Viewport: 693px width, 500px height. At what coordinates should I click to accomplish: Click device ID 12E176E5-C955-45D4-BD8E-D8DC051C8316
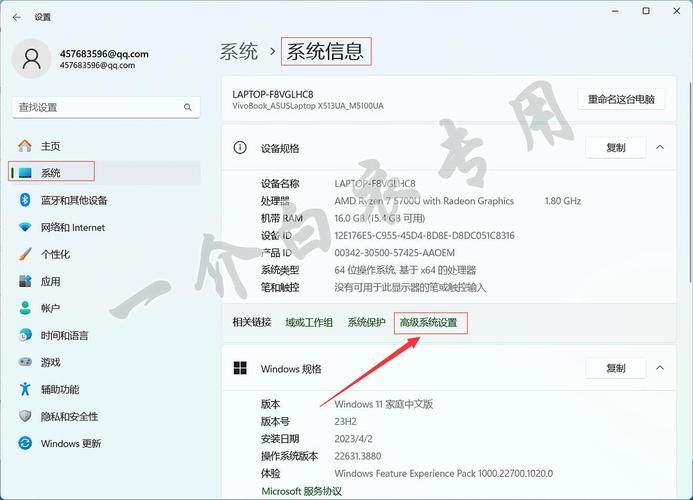coord(424,235)
